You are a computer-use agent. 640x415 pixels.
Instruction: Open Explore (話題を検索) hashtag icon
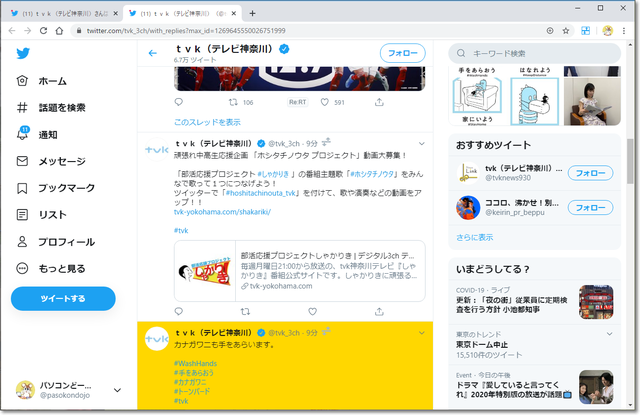click(24, 107)
